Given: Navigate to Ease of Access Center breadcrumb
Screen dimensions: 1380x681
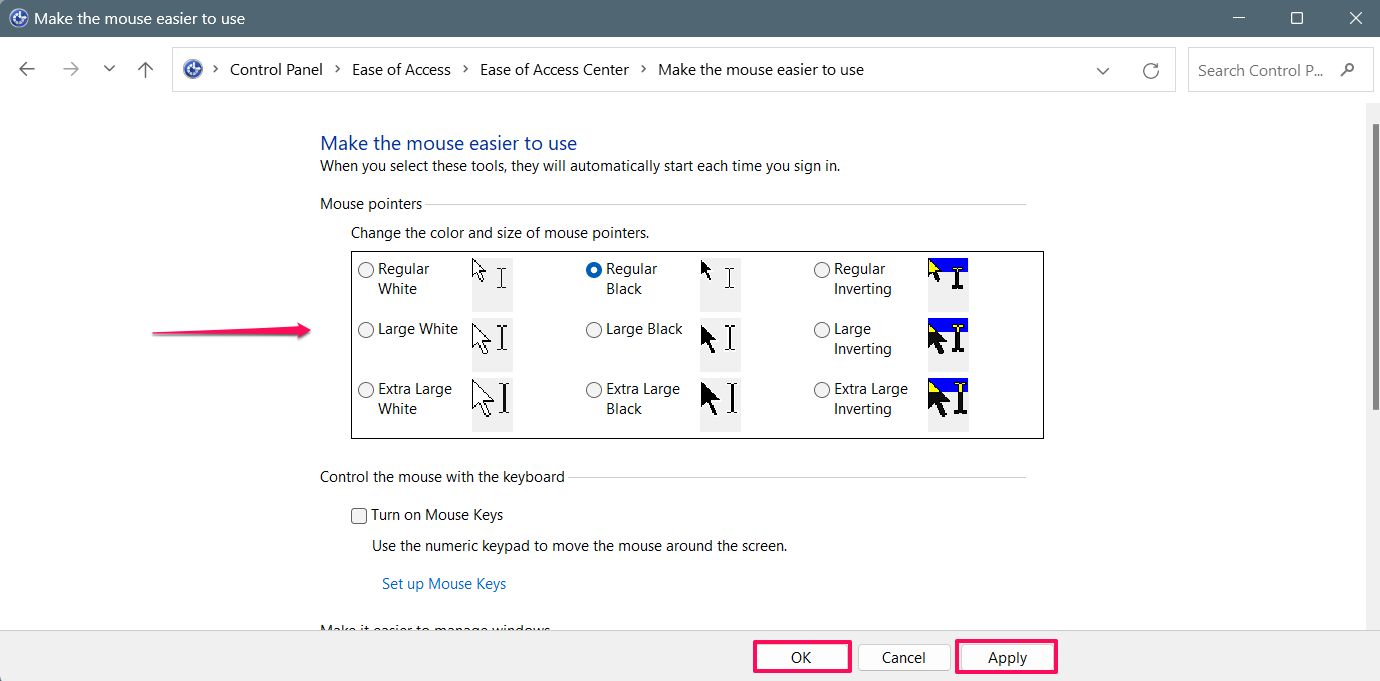Looking at the screenshot, I should tap(554, 70).
